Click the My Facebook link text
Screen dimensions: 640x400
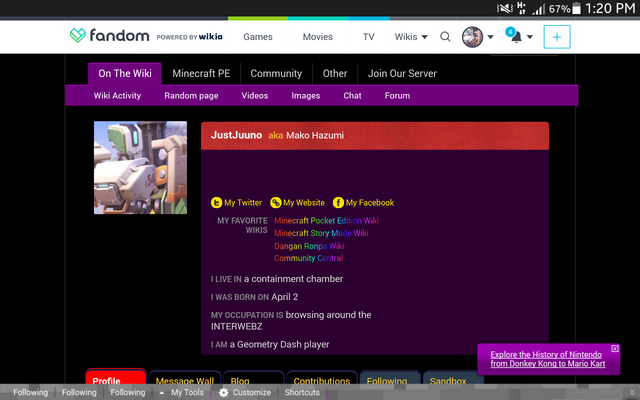370,202
